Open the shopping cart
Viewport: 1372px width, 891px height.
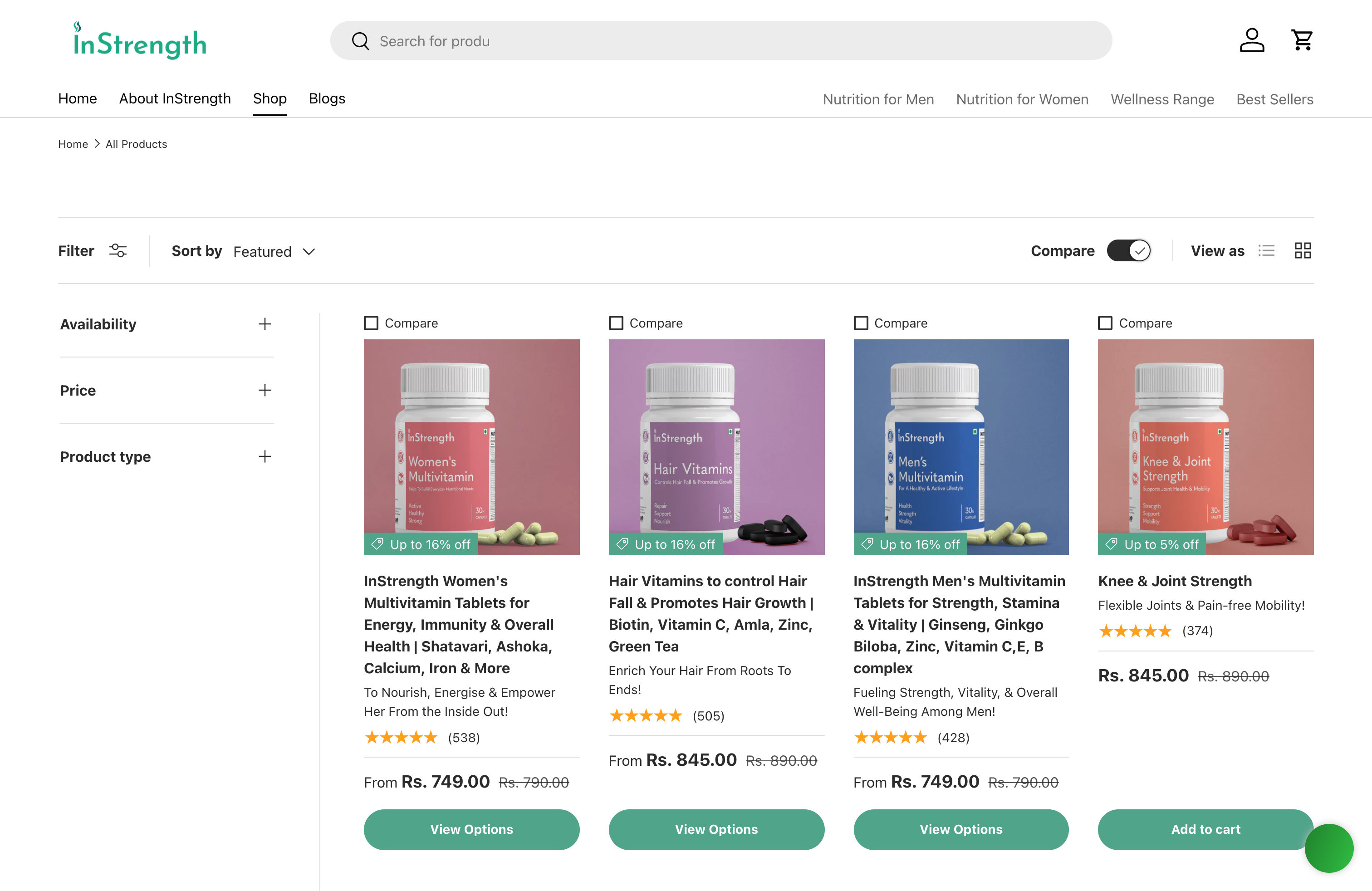1302,39
